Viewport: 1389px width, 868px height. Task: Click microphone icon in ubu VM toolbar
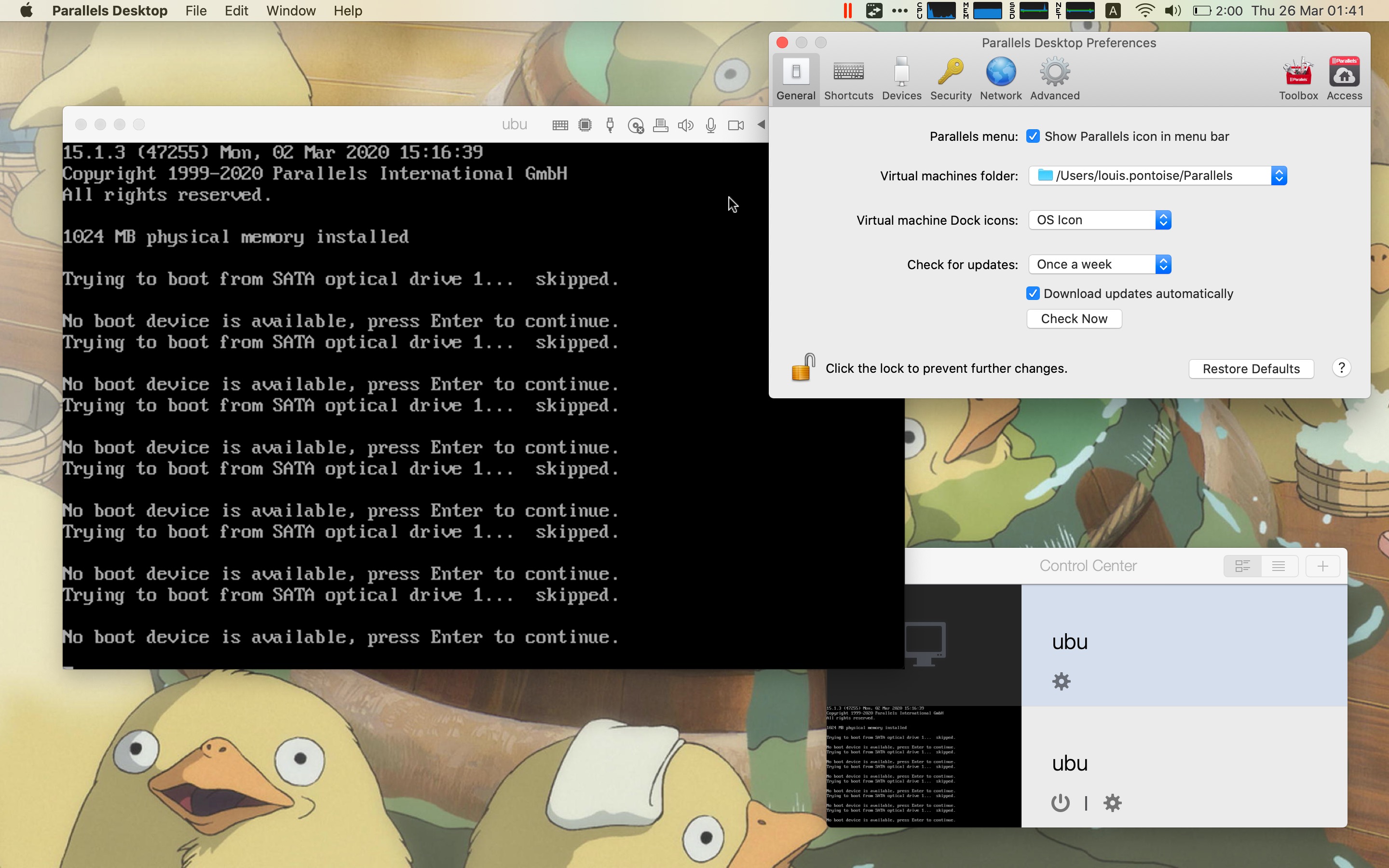pos(710,125)
